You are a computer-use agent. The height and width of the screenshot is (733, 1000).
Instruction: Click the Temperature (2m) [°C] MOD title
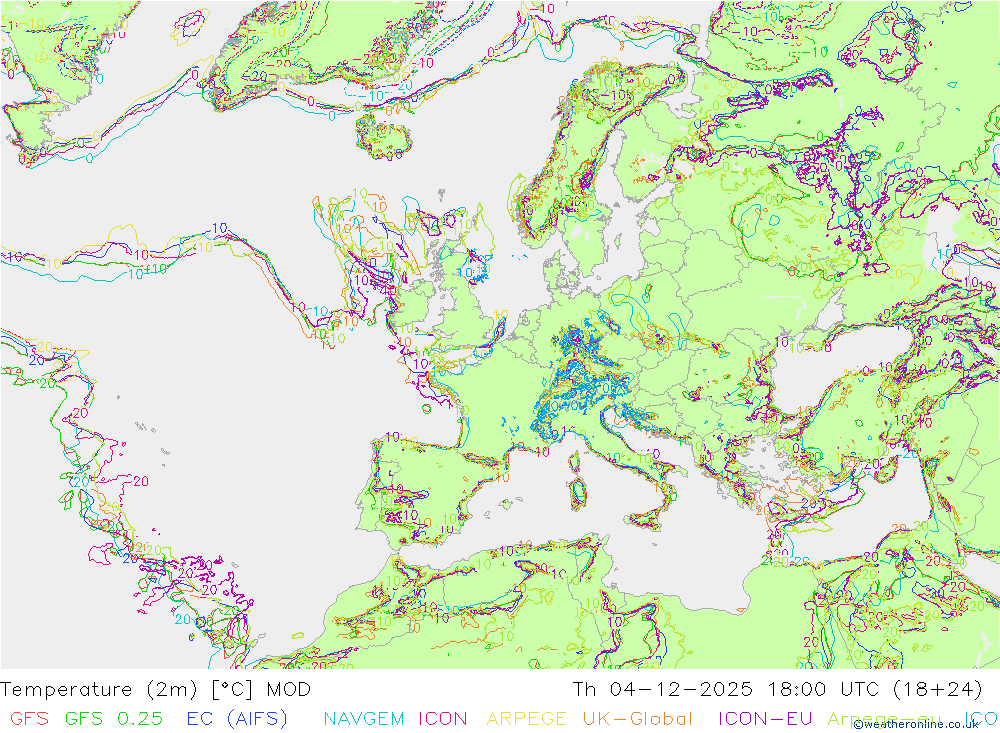coord(156,690)
